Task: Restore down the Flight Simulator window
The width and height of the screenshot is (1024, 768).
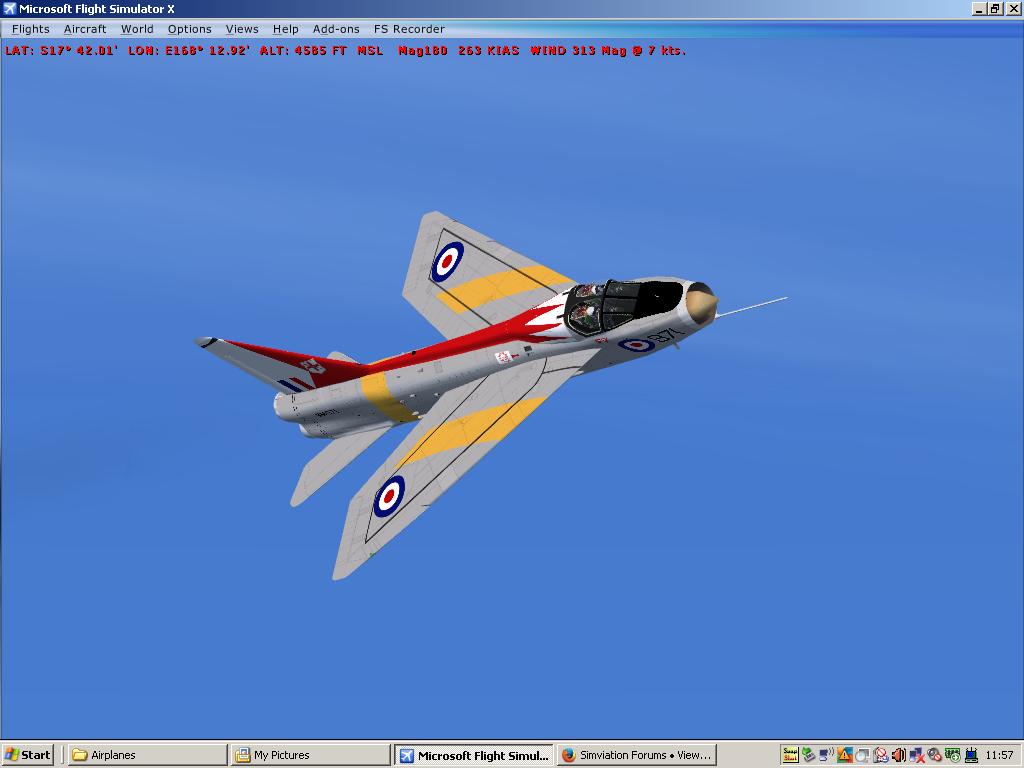Action: coord(995,8)
